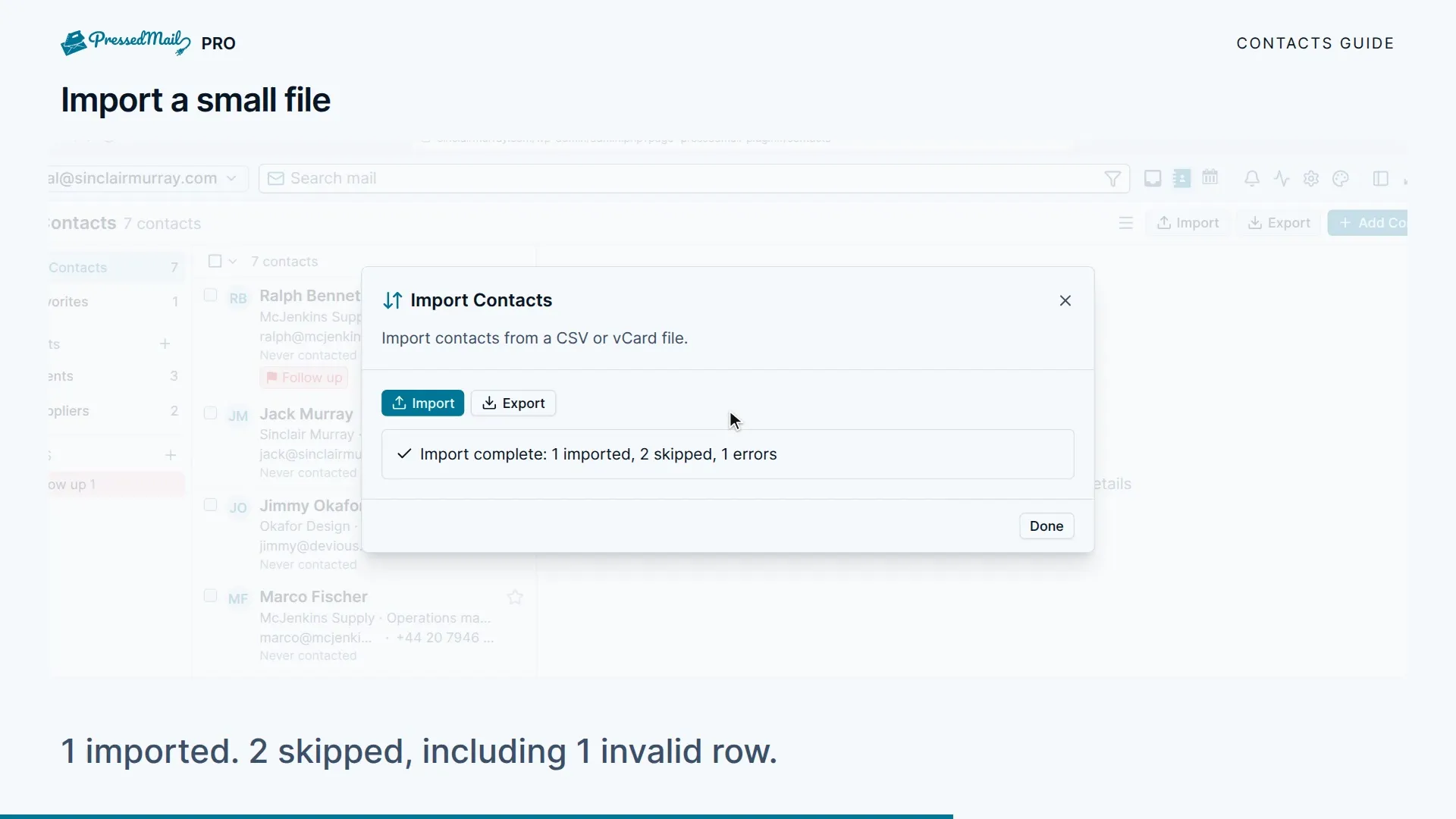Viewport: 1456px width, 819px height.
Task: Open notifications bell icon
Action: [x=1252, y=179]
